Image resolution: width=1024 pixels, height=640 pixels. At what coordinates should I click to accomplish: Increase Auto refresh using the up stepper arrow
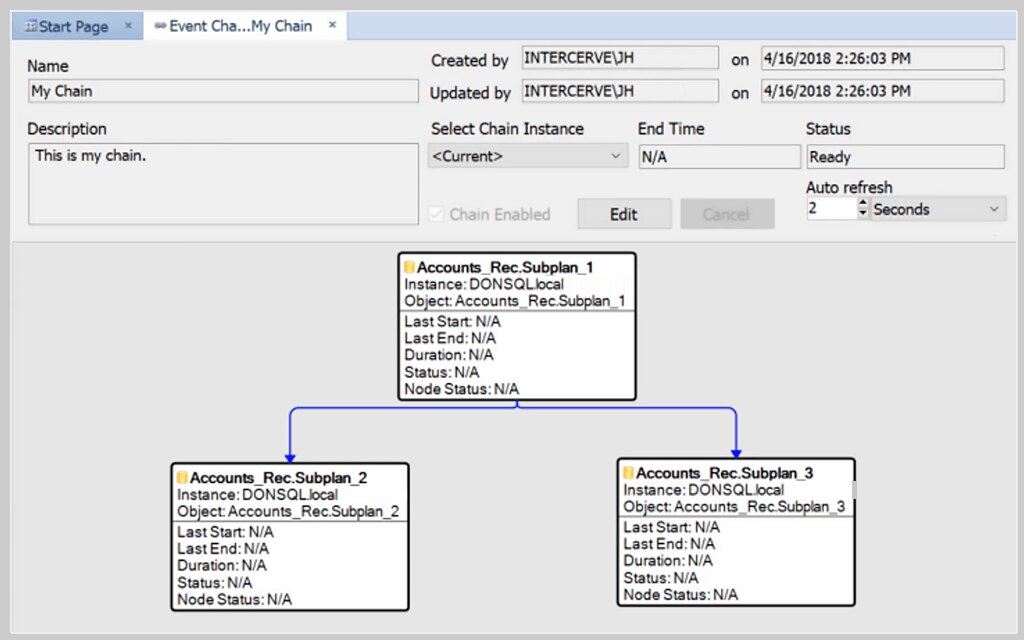pos(863,203)
